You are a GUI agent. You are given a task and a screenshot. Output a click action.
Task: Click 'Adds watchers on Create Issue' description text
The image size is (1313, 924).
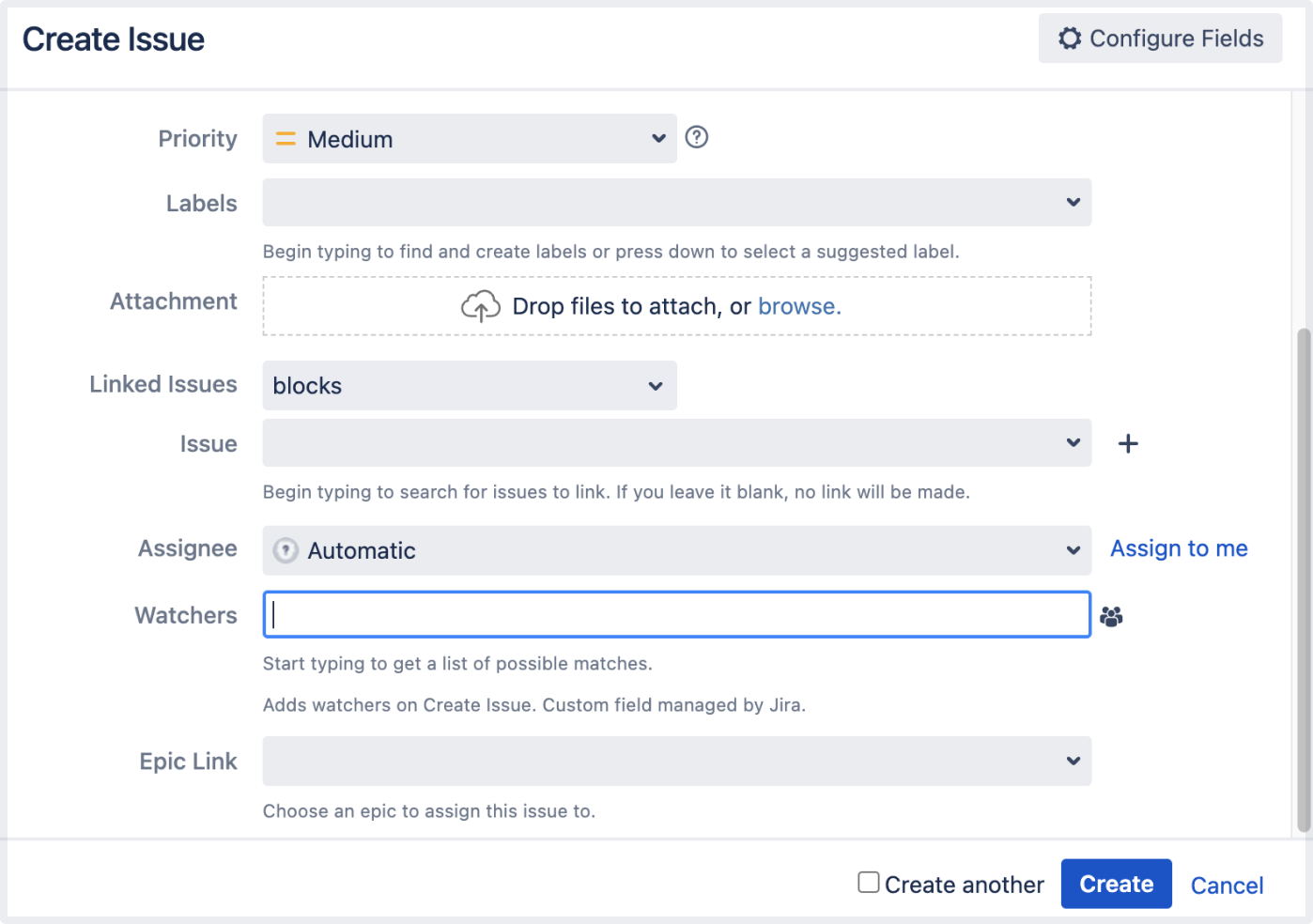pyautogui.click(x=534, y=705)
